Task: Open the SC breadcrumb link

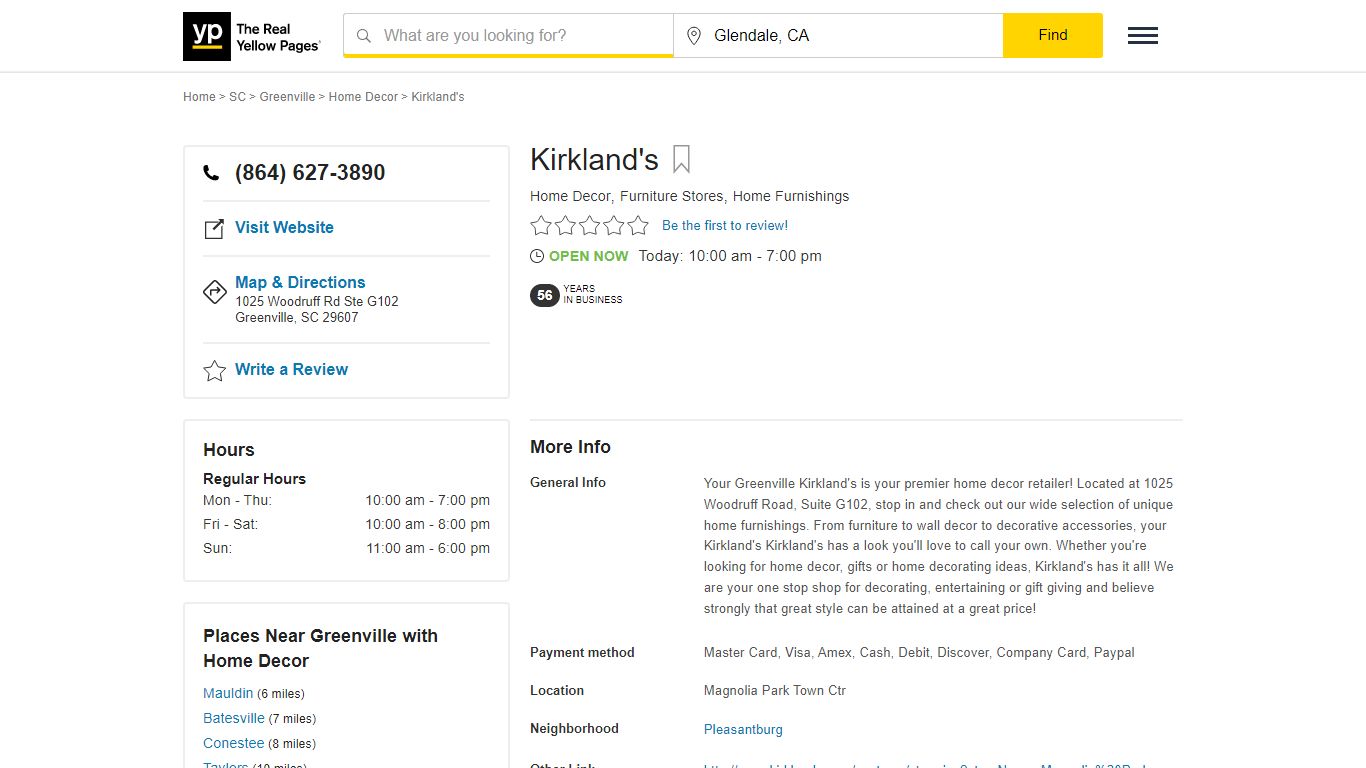Action: tap(237, 97)
